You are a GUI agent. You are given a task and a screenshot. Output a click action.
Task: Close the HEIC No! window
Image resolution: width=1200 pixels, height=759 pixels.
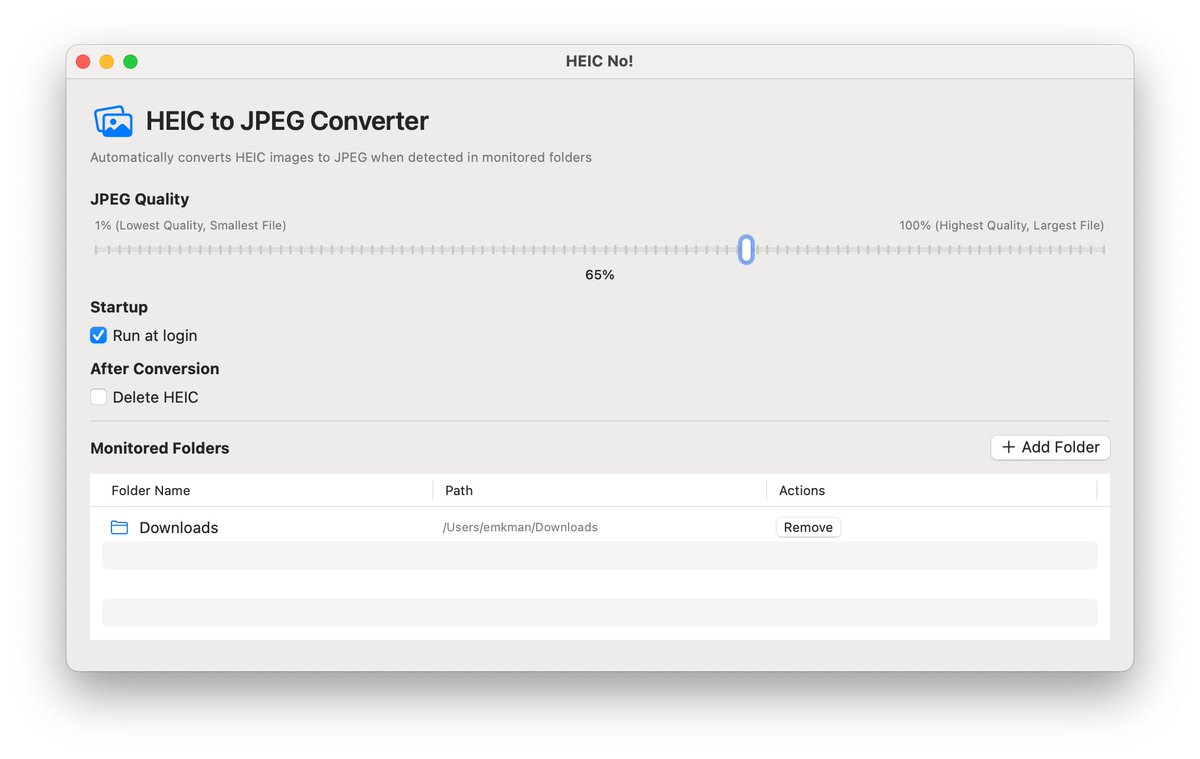coord(83,62)
